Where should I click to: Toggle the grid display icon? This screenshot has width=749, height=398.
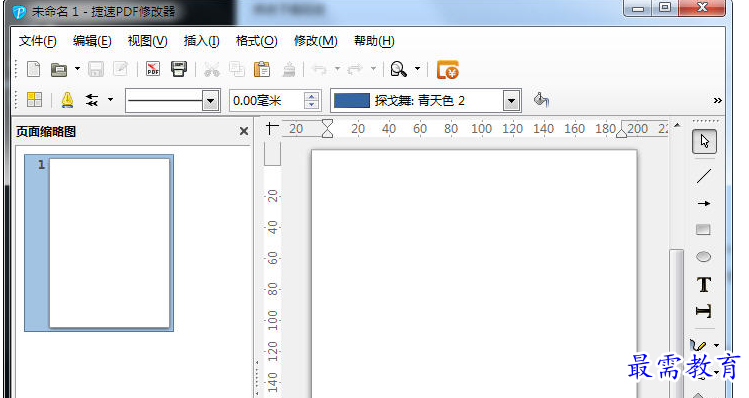click(34, 100)
